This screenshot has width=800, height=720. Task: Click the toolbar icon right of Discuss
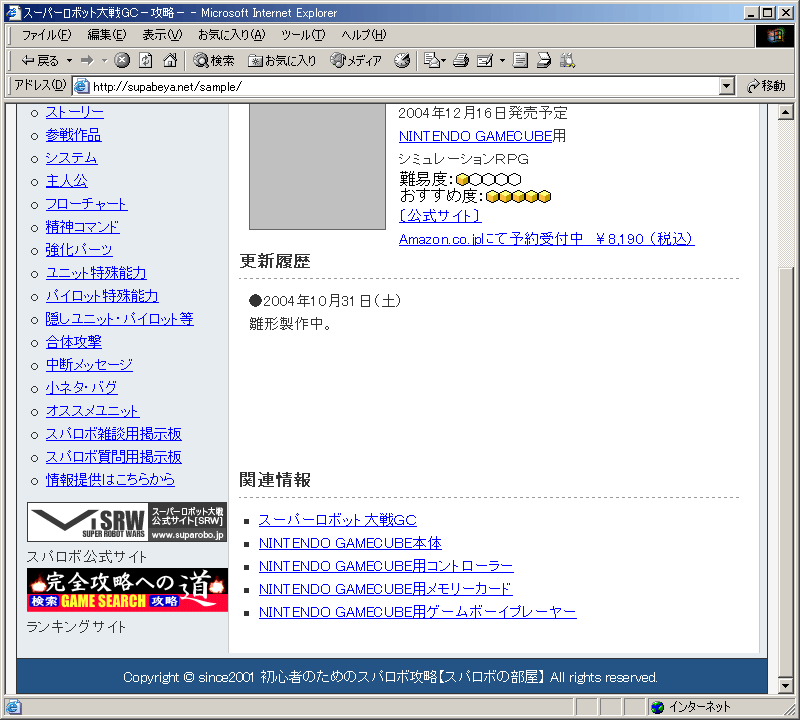click(x=544, y=61)
